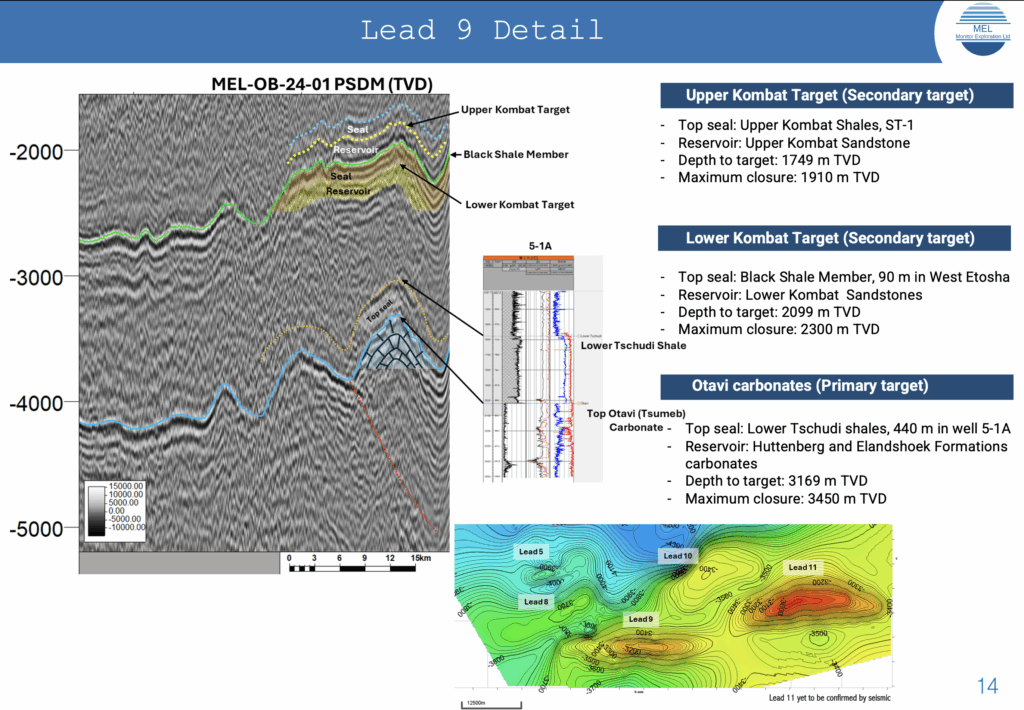Click the -3000 depth axis label
The width and height of the screenshot is (1024, 710).
point(36,277)
